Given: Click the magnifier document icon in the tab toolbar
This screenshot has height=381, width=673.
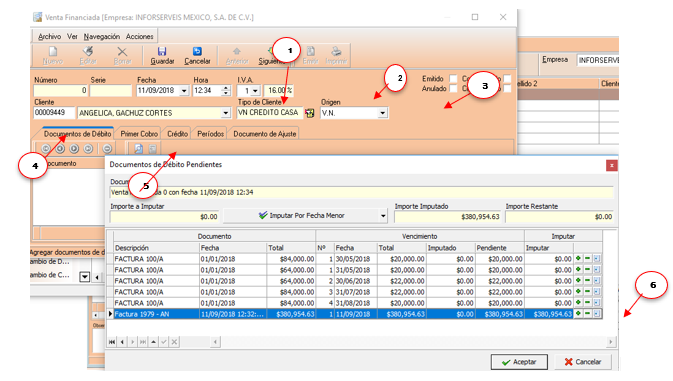Looking at the screenshot, I should pos(138,148).
